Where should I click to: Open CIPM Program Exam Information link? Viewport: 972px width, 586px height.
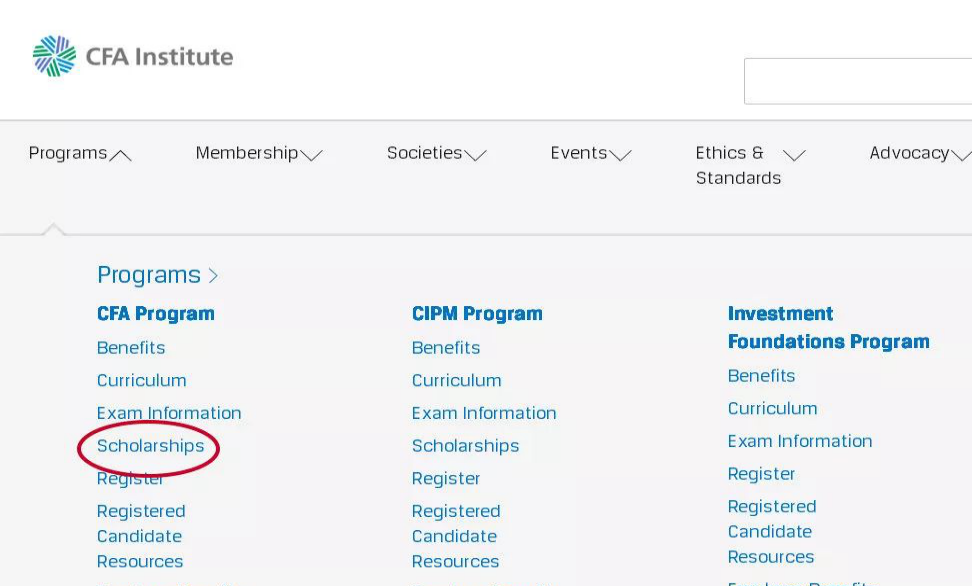tap(484, 413)
